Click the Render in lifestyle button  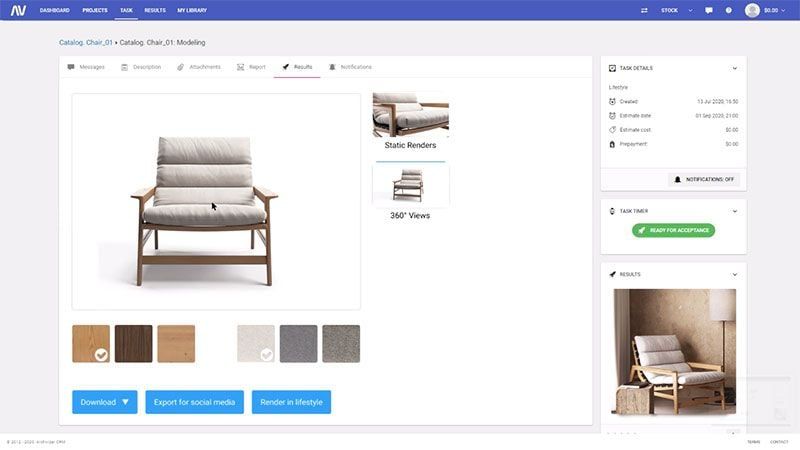click(x=291, y=402)
